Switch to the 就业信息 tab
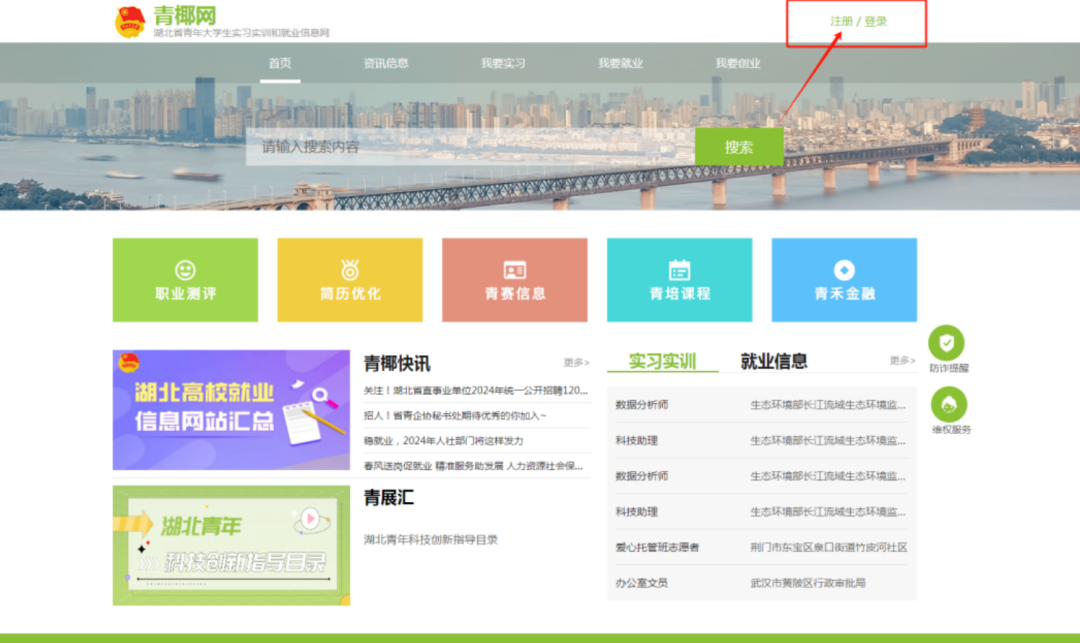This screenshot has width=1080, height=643. [773, 361]
